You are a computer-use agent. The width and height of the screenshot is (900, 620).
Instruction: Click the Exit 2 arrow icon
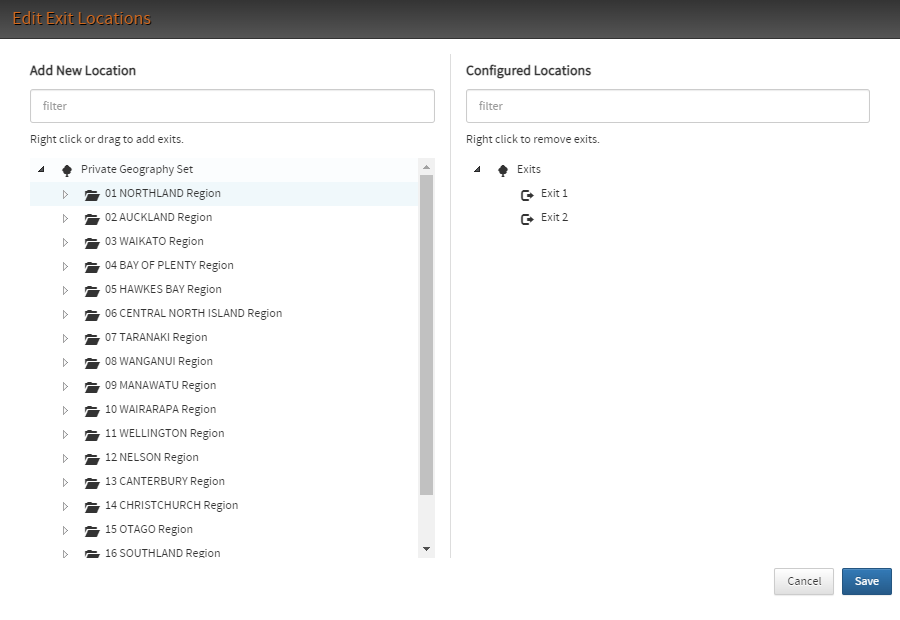[x=527, y=218]
